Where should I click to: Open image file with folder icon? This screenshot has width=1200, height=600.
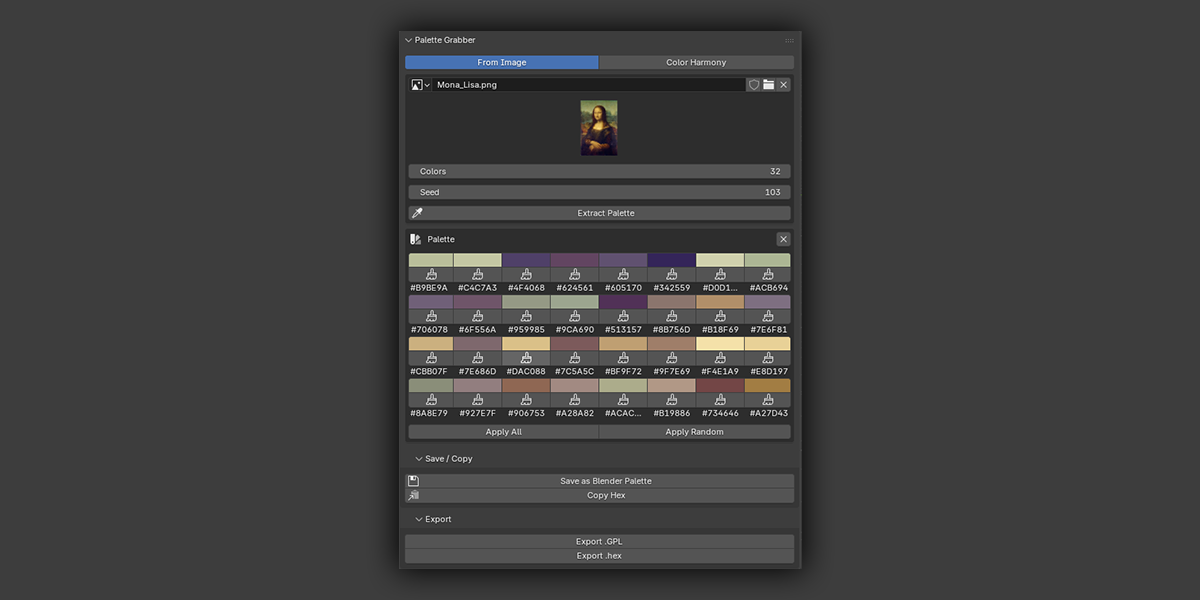point(769,85)
